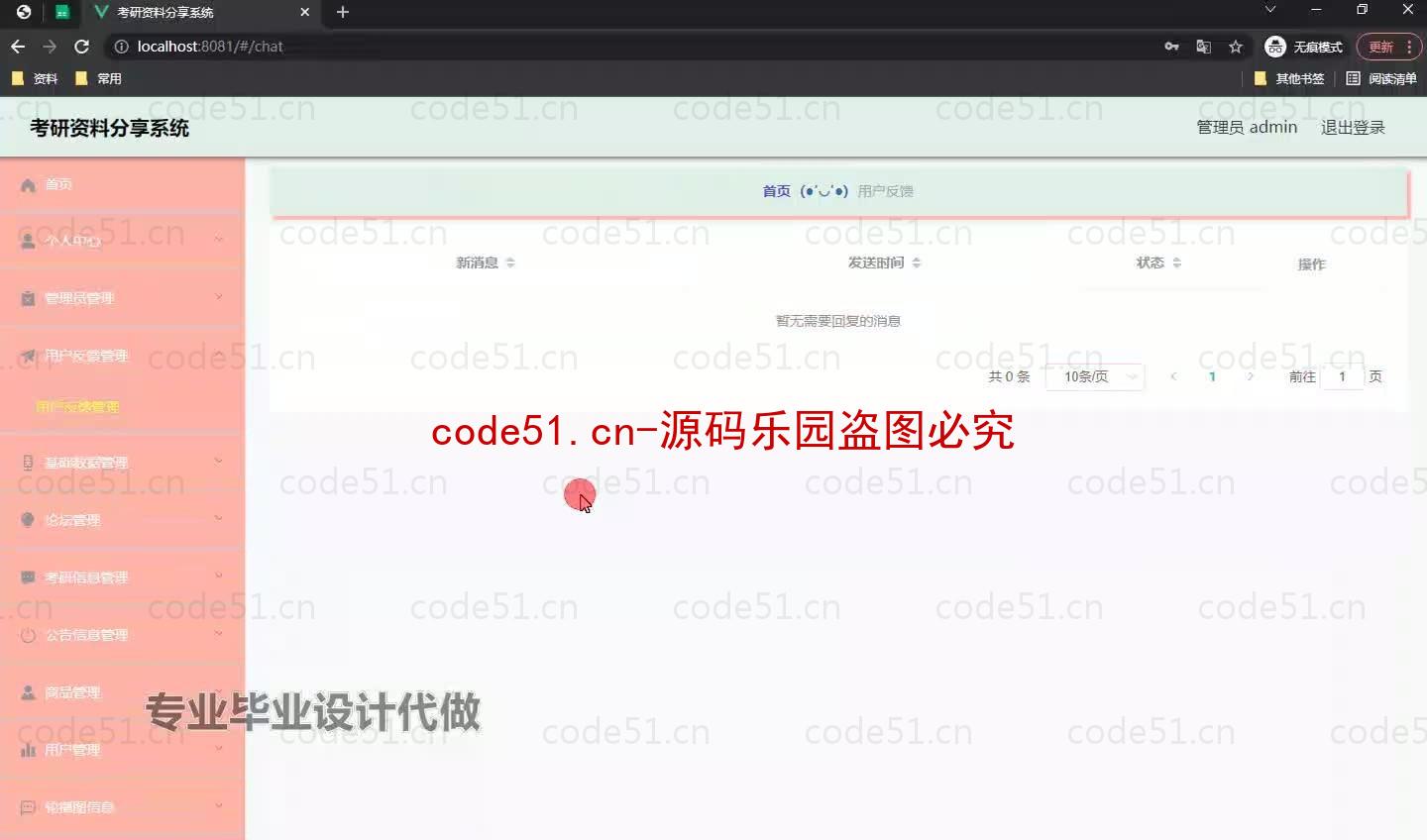Click the next page arrow in pagination

click(x=1251, y=376)
